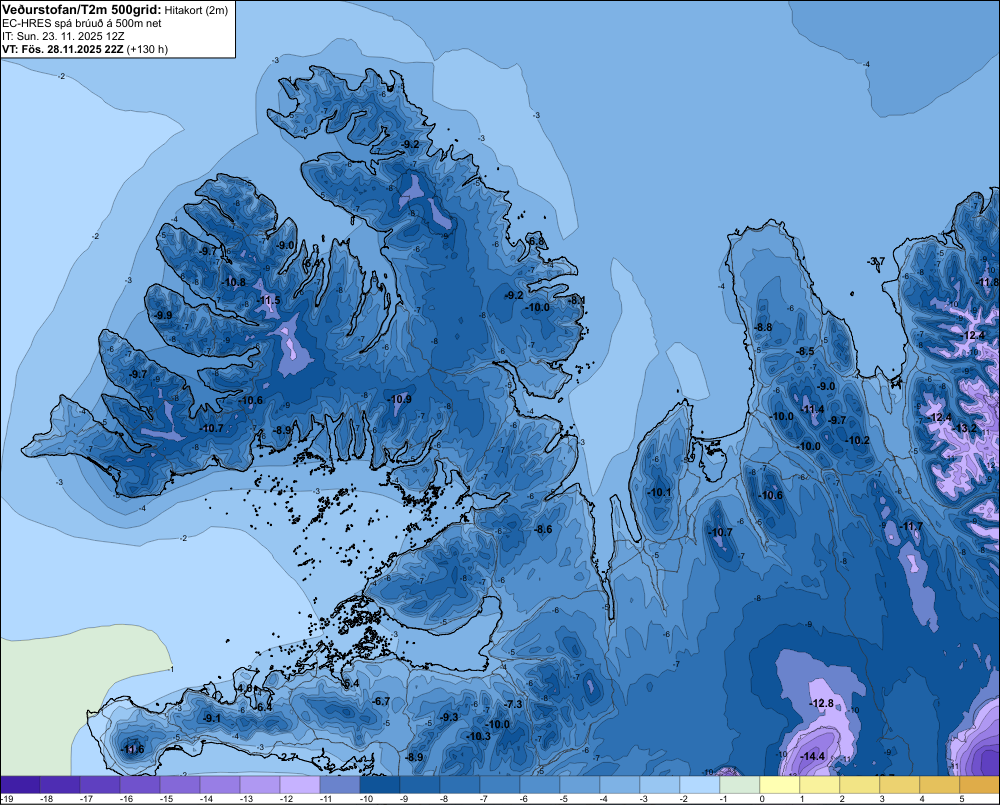This screenshot has width=1000, height=805.
Task: Pick legend color between -5 and -4
Action: (x=579, y=785)
